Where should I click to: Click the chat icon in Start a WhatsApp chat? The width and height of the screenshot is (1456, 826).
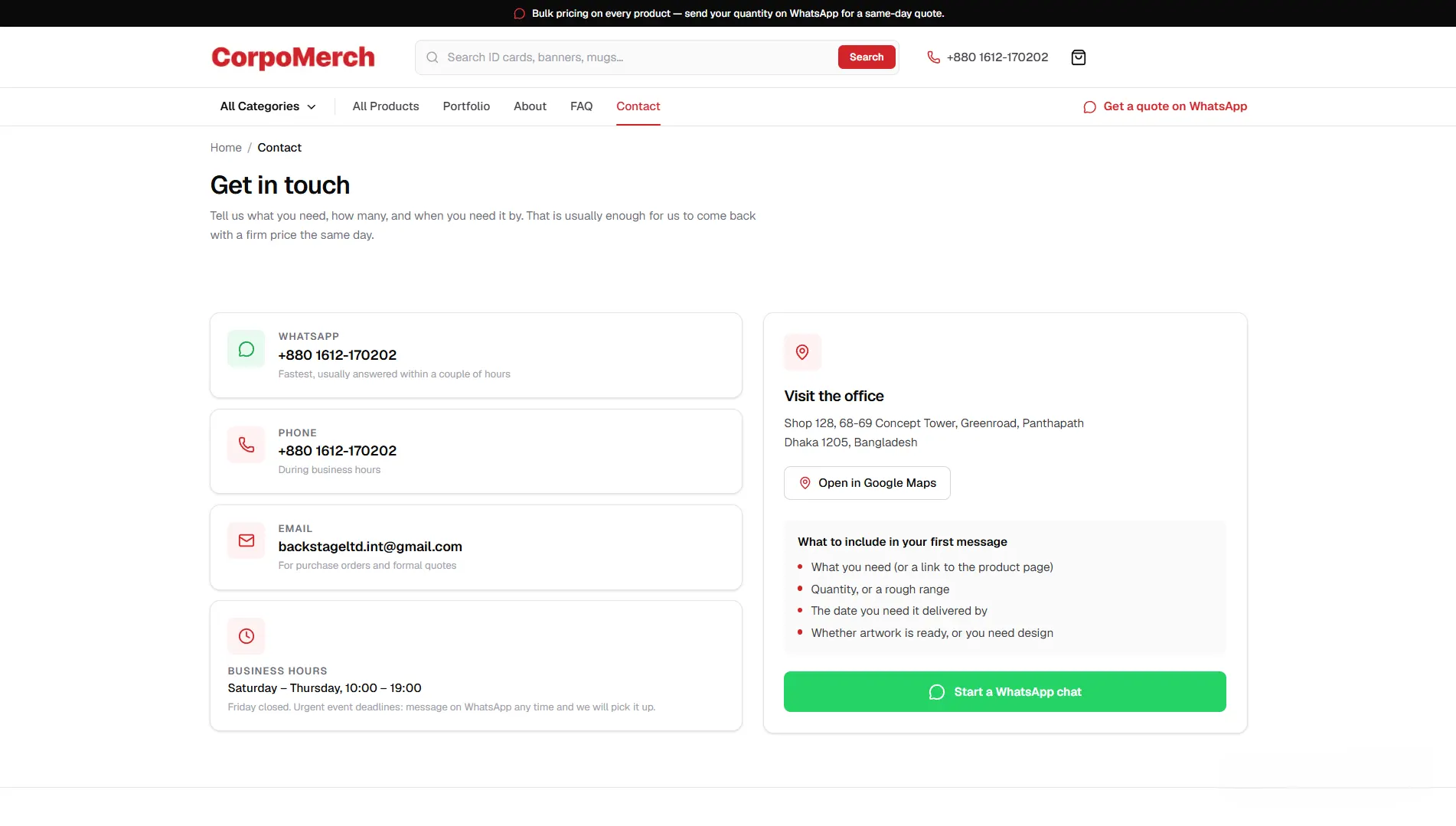point(936,692)
